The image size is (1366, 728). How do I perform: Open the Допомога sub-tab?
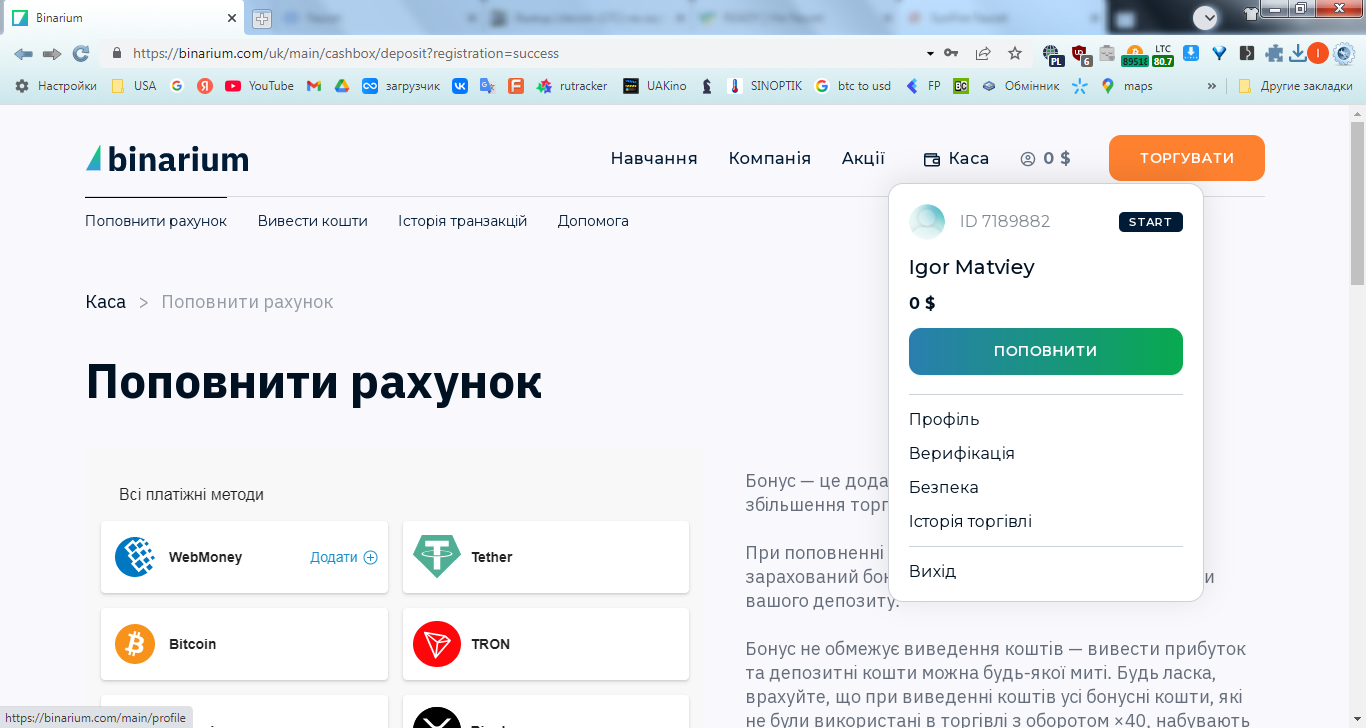tap(593, 221)
